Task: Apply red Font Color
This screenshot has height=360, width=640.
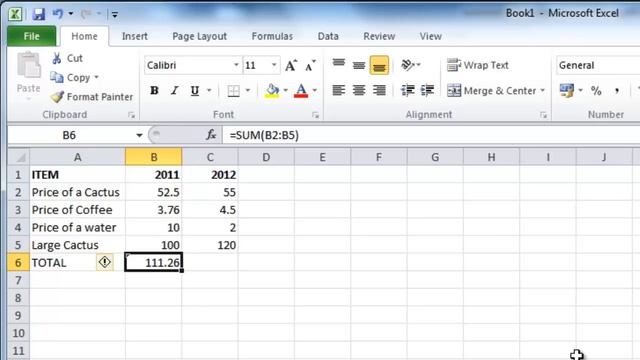Action: click(x=301, y=90)
